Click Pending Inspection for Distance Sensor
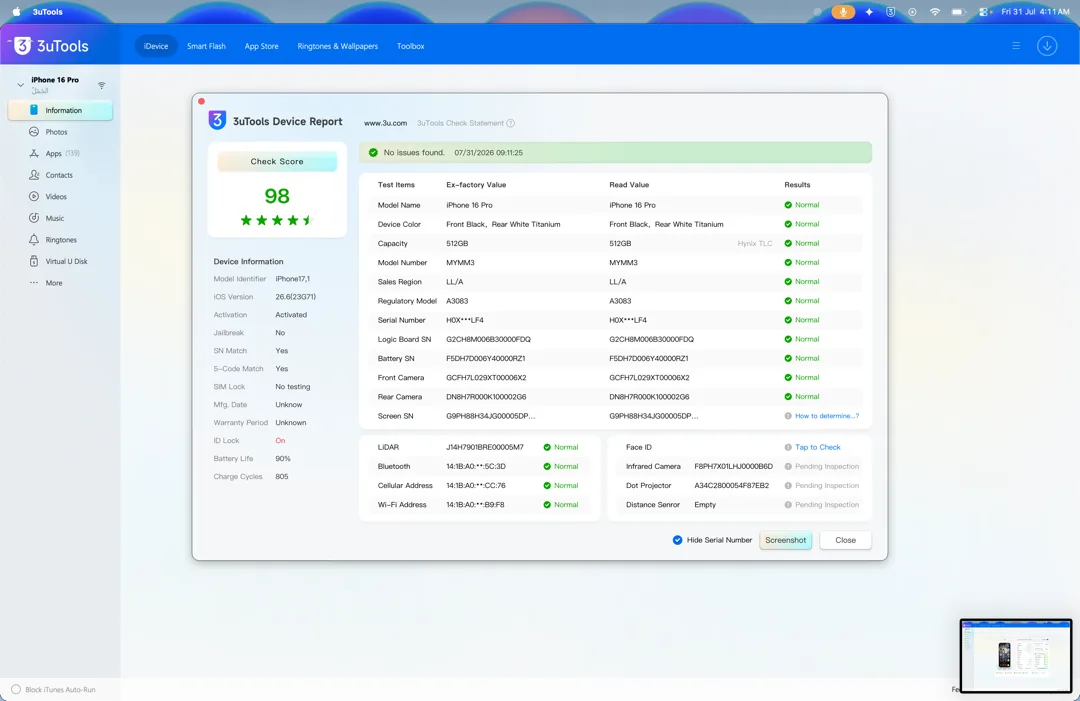 [827, 505]
